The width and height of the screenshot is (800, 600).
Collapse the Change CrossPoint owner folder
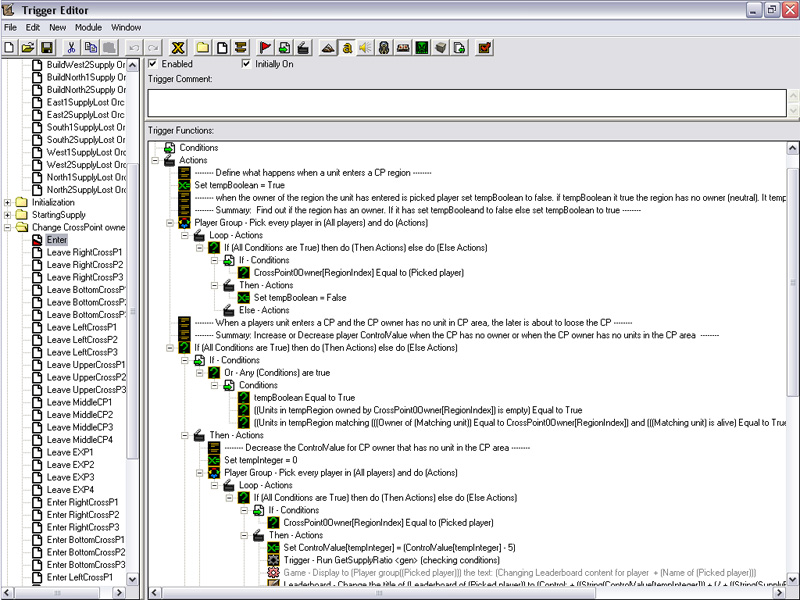[x=7, y=228]
